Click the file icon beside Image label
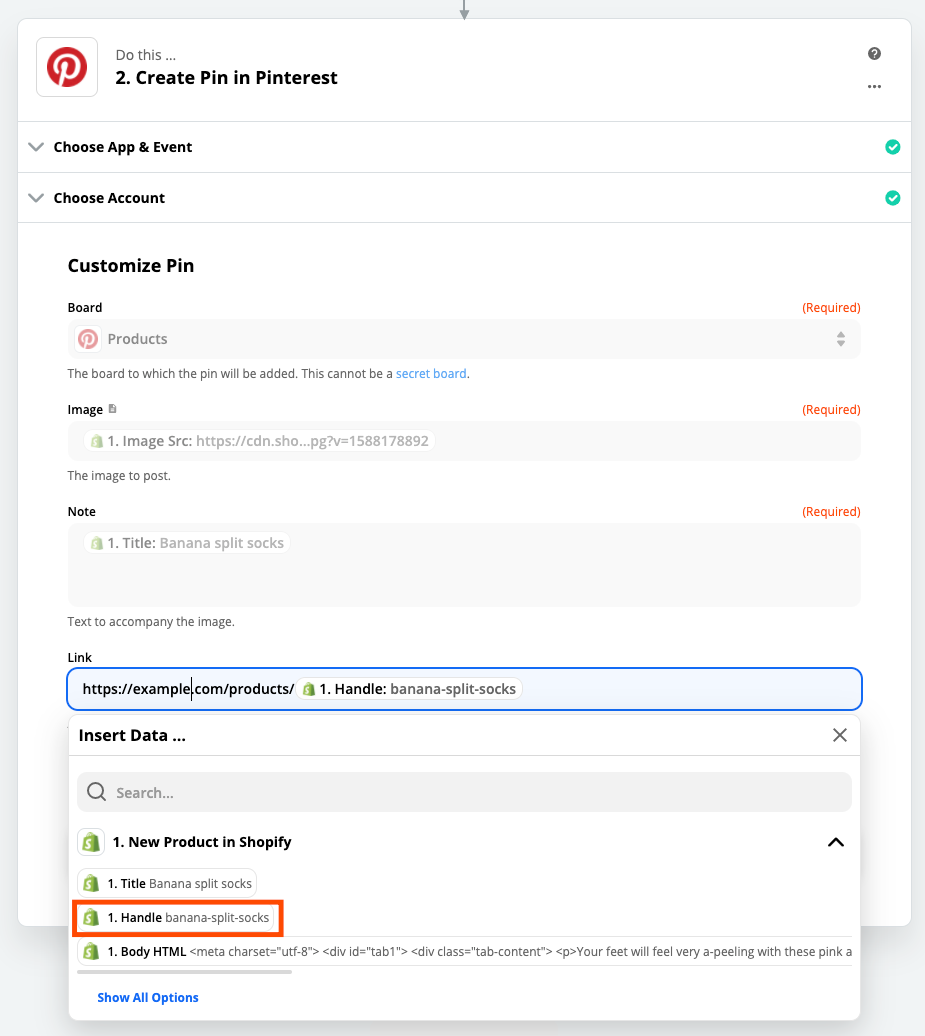Viewport: 925px width, 1036px height. click(x=112, y=409)
